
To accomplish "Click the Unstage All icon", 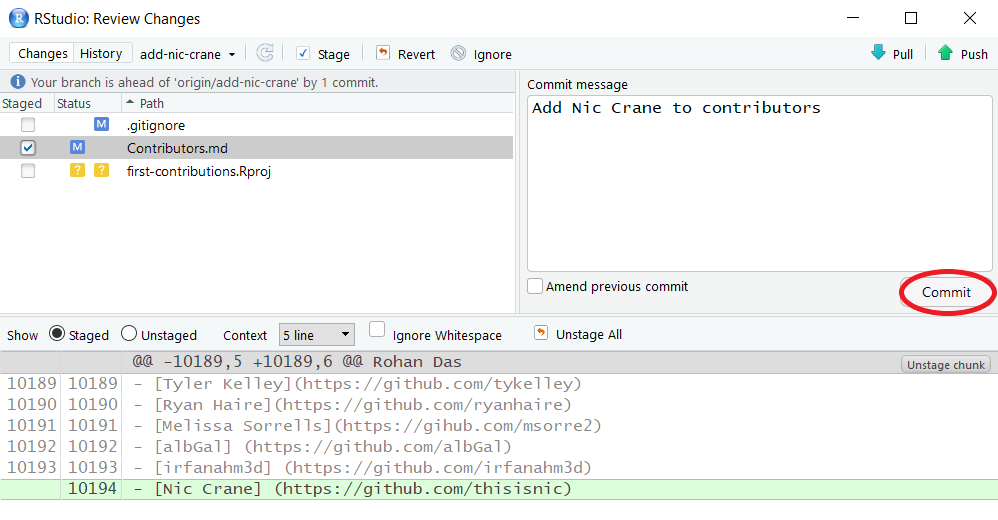I will tap(540, 333).
